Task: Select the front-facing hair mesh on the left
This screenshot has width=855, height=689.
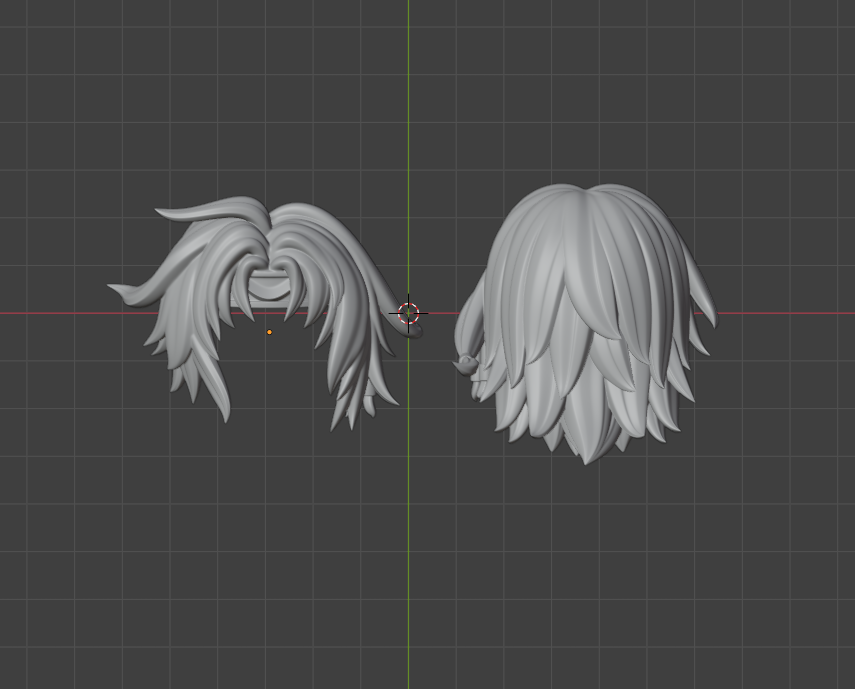Action: pyautogui.click(x=200, y=300)
